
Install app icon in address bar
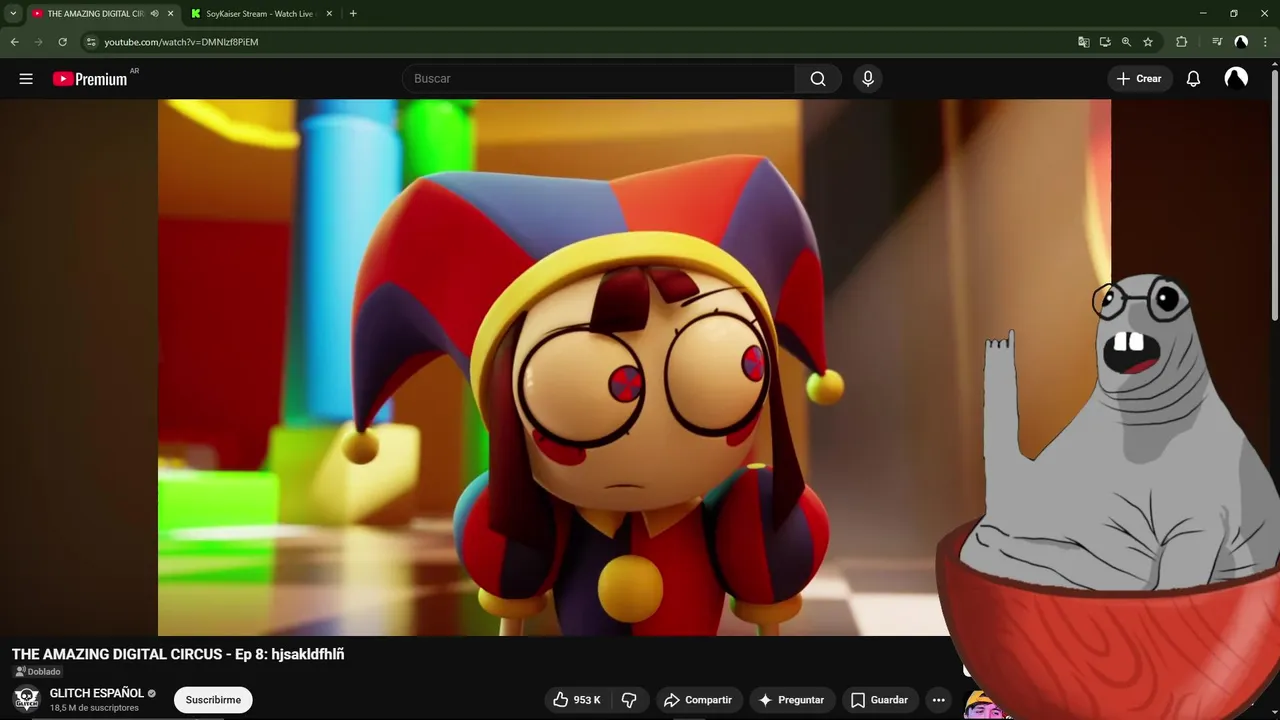1105,42
